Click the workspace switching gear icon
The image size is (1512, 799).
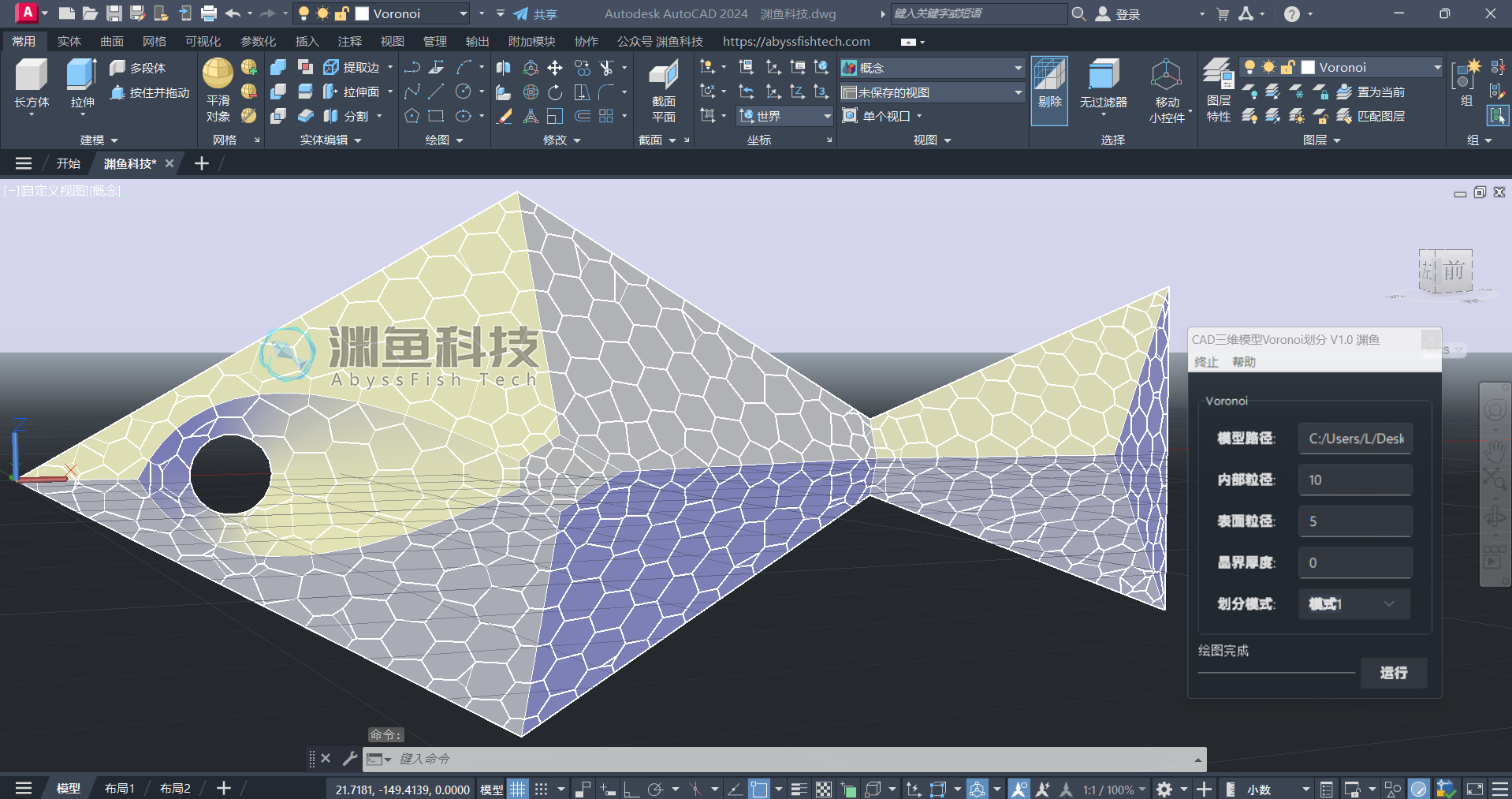point(1164,789)
